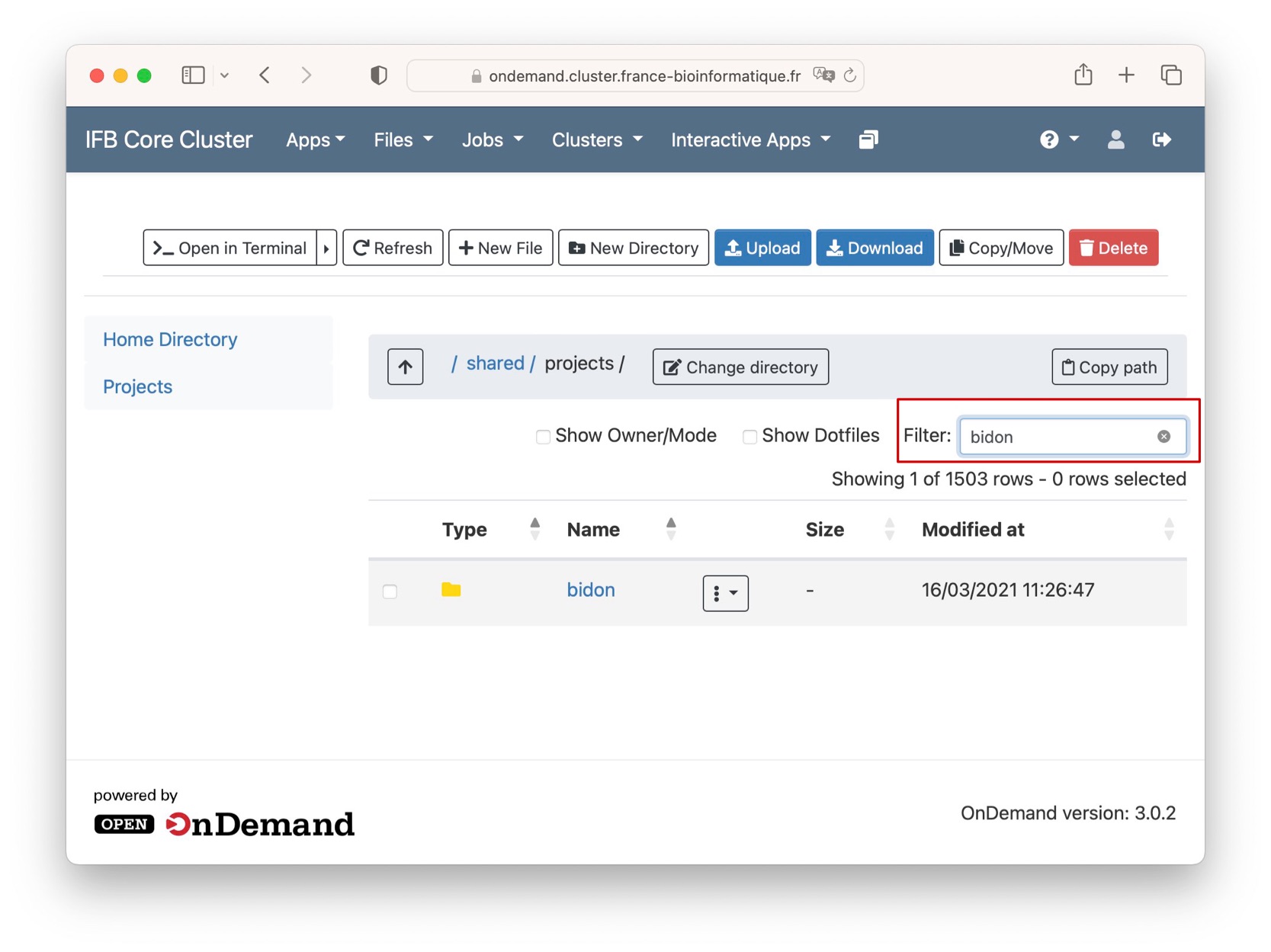Click the Modified at column header
This screenshot has height=952, width=1271.
(x=973, y=530)
